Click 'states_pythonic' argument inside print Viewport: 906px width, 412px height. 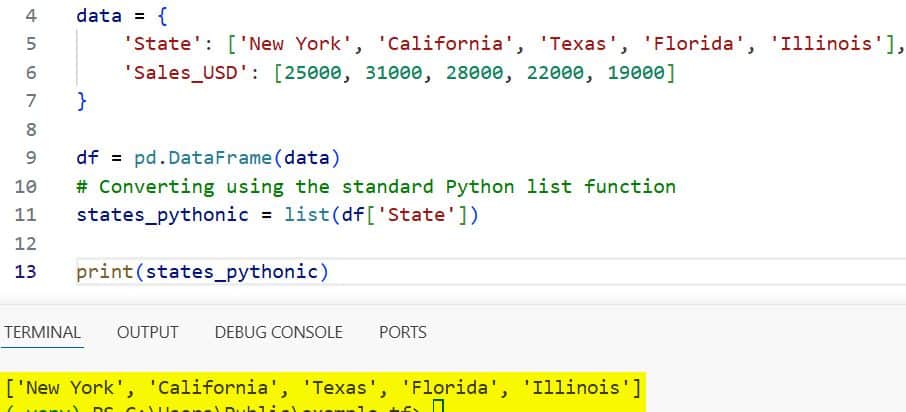tap(232, 272)
